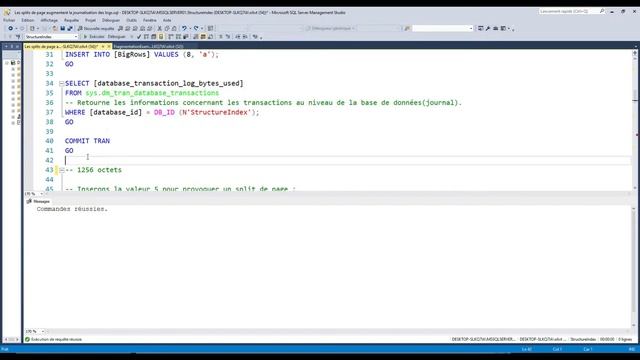
Task: Open the editor zoom percentage dropdown
Action: (x=42, y=194)
